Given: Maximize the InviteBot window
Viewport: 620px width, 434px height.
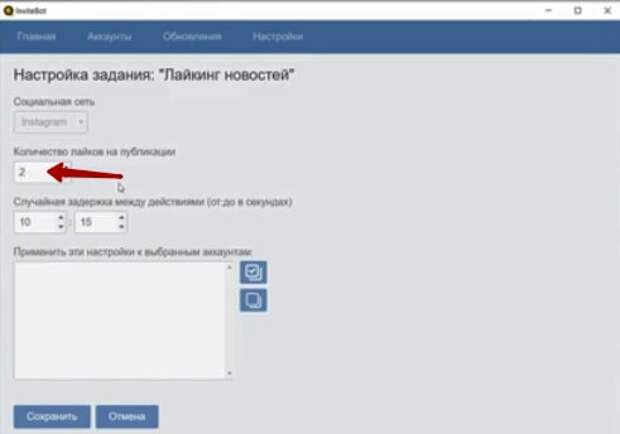Looking at the screenshot, I should 578,11.
